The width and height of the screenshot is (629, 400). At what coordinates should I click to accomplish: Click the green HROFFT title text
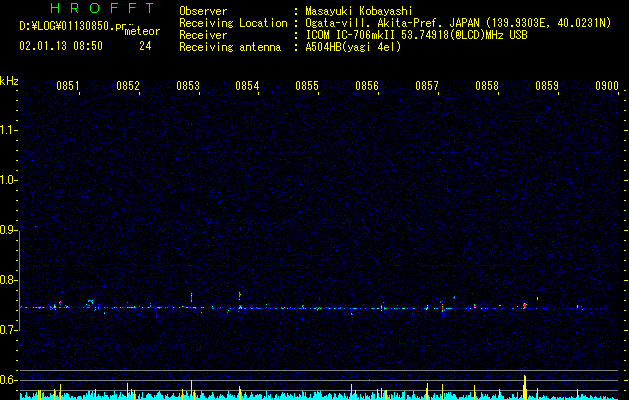click(103, 8)
